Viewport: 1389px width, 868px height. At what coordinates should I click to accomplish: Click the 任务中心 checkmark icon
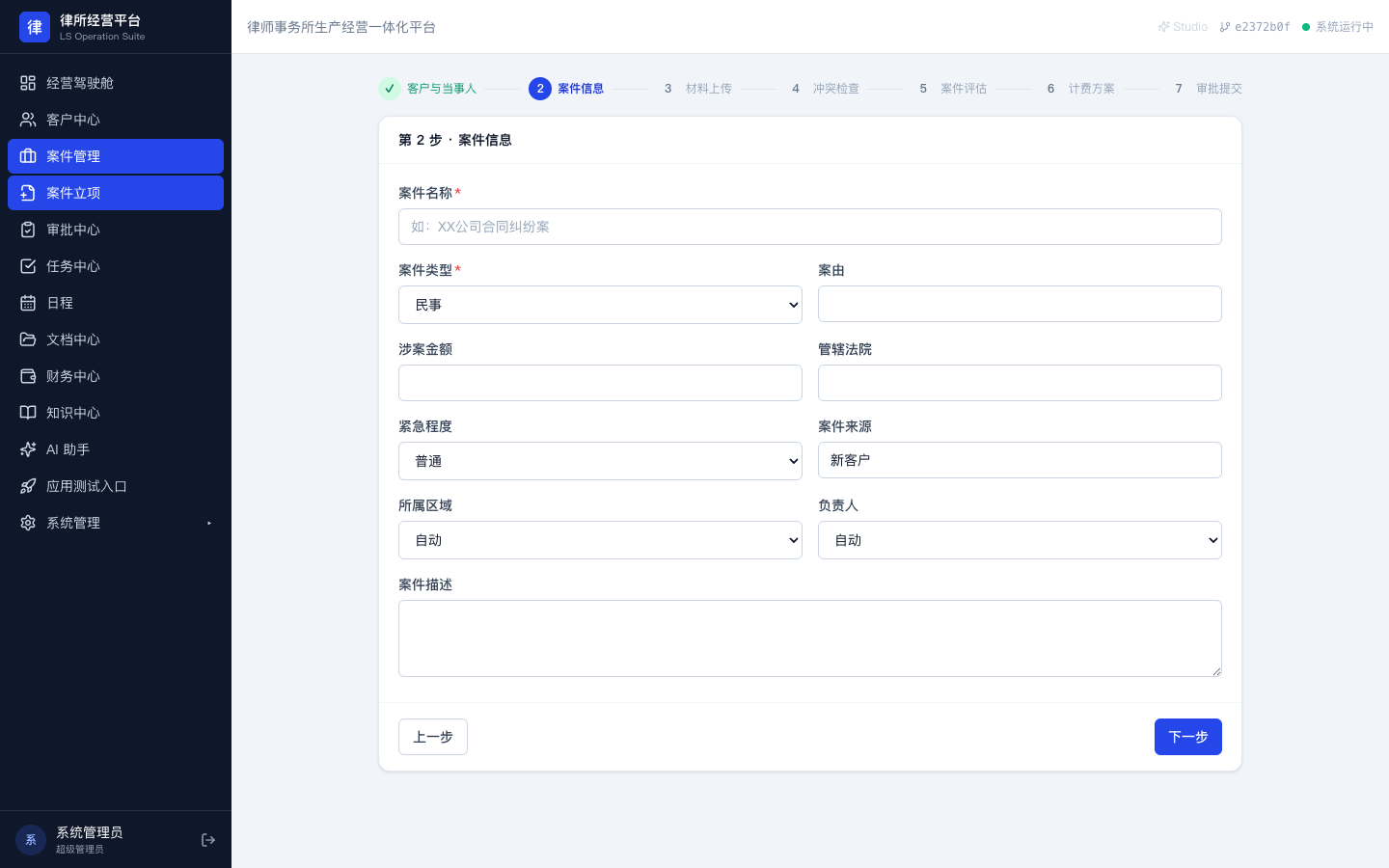coord(28,266)
